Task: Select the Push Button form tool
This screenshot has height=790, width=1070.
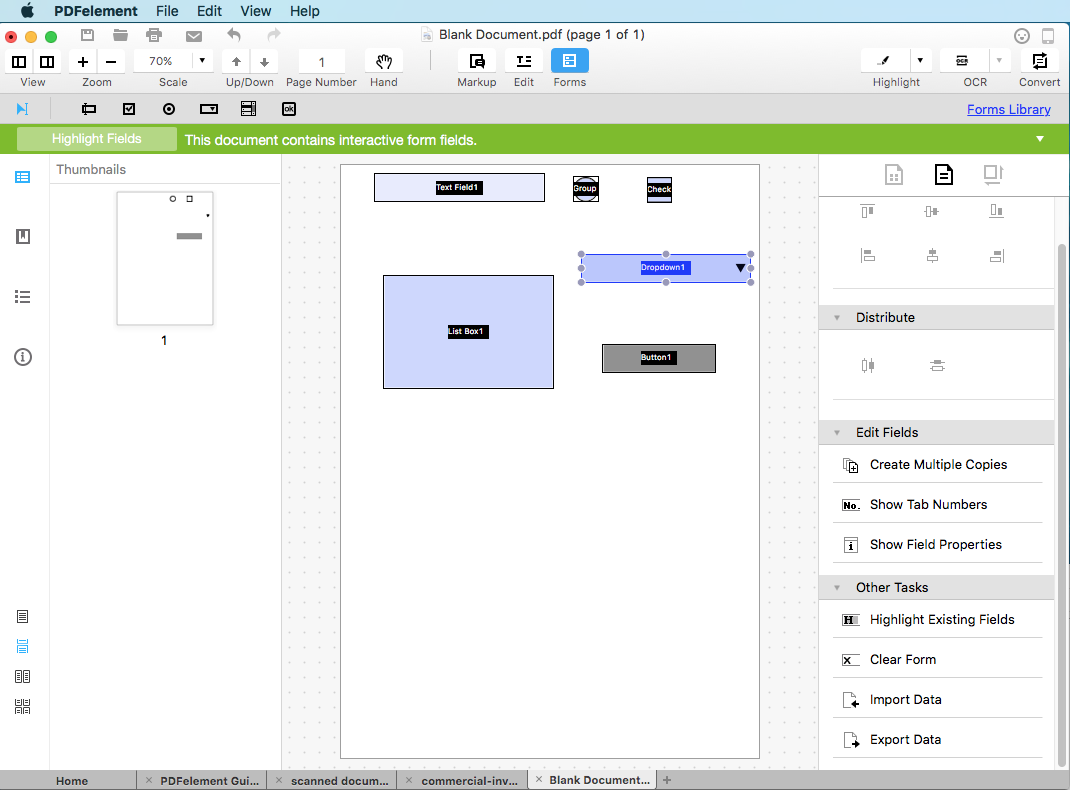Action: coord(288,108)
